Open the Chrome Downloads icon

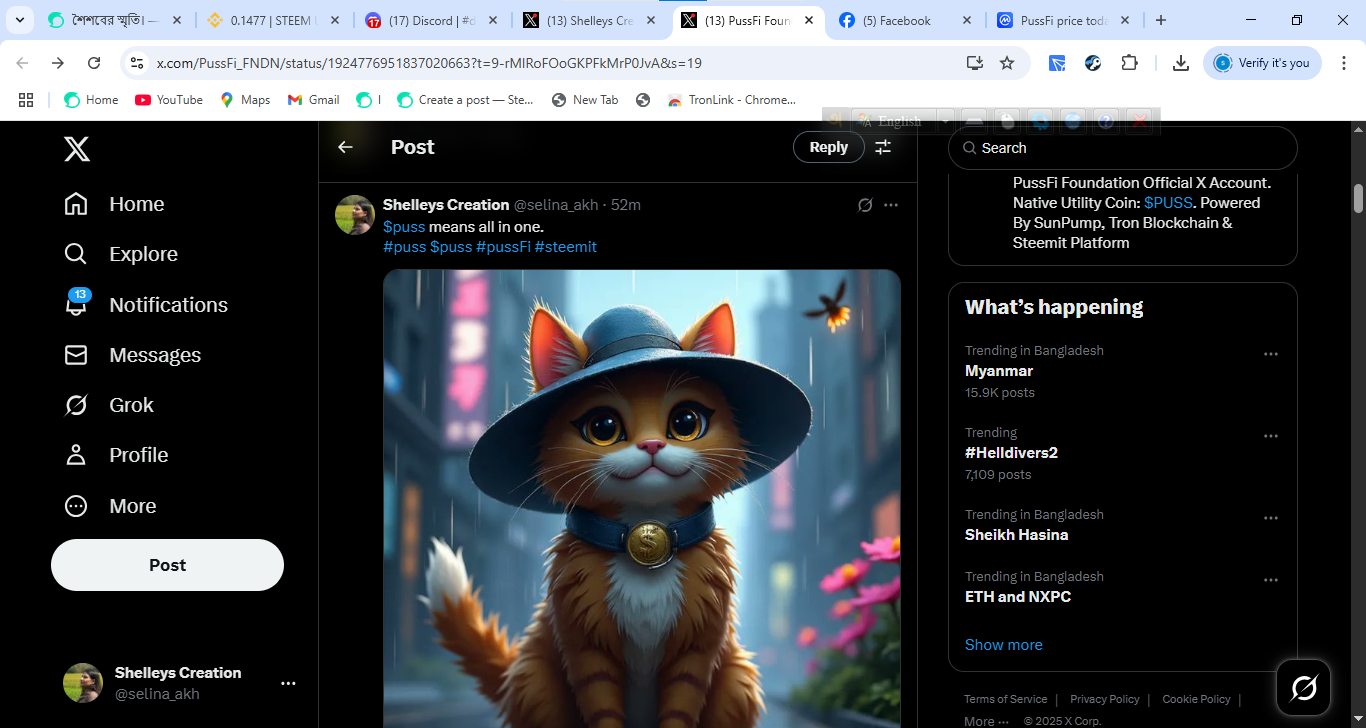[x=1181, y=63]
